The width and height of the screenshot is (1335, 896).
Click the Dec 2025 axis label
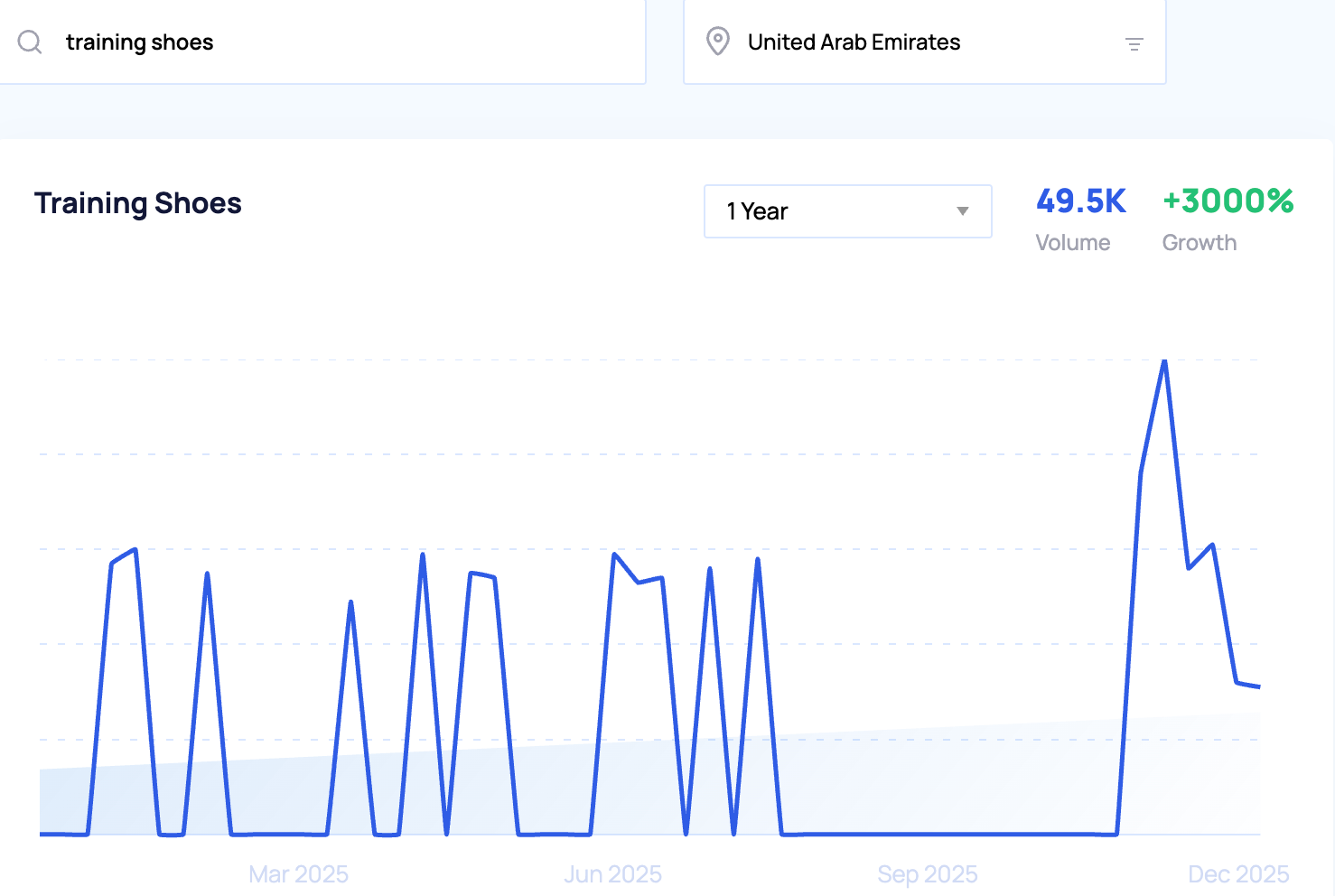click(1237, 874)
